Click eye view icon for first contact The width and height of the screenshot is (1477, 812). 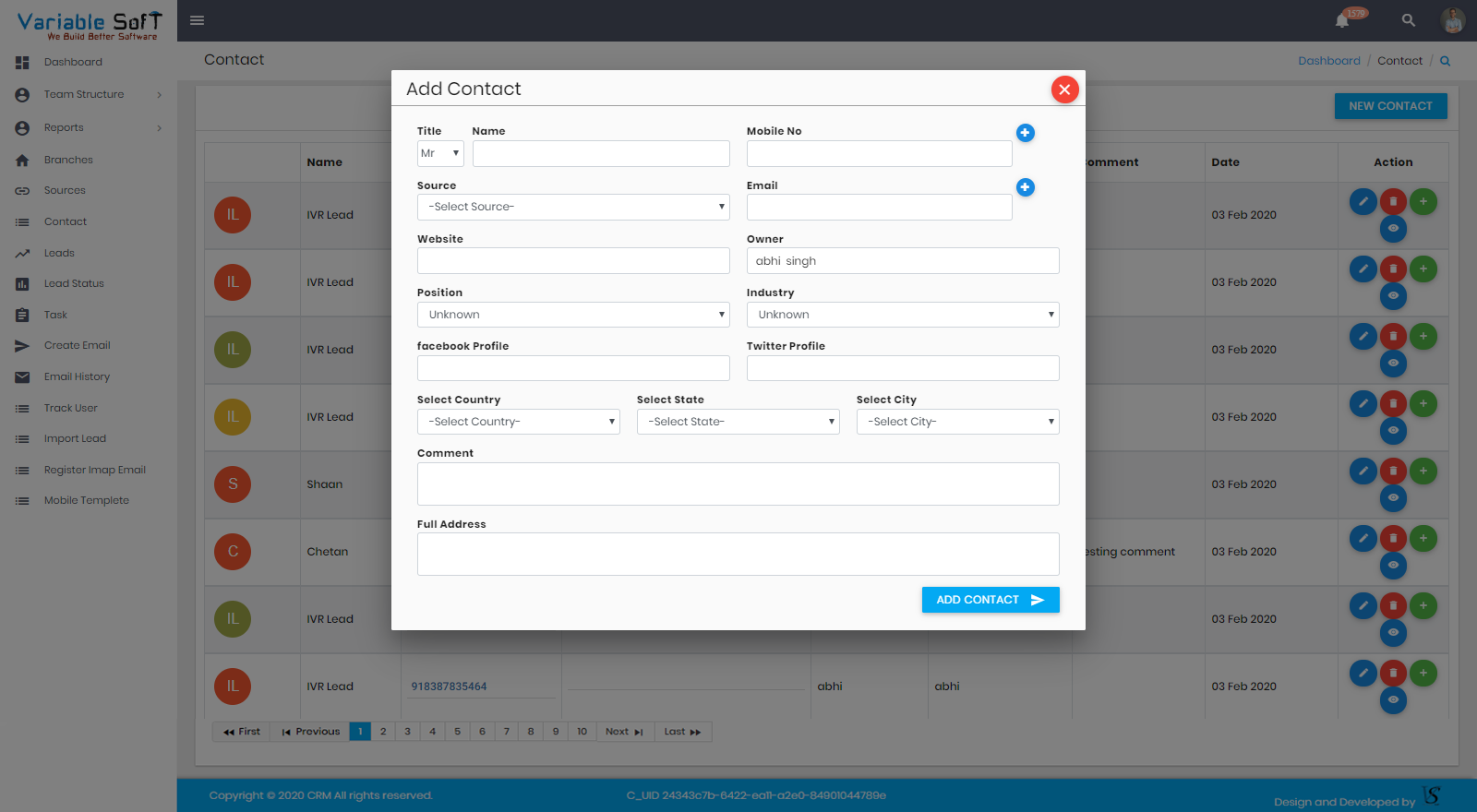click(1393, 229)
